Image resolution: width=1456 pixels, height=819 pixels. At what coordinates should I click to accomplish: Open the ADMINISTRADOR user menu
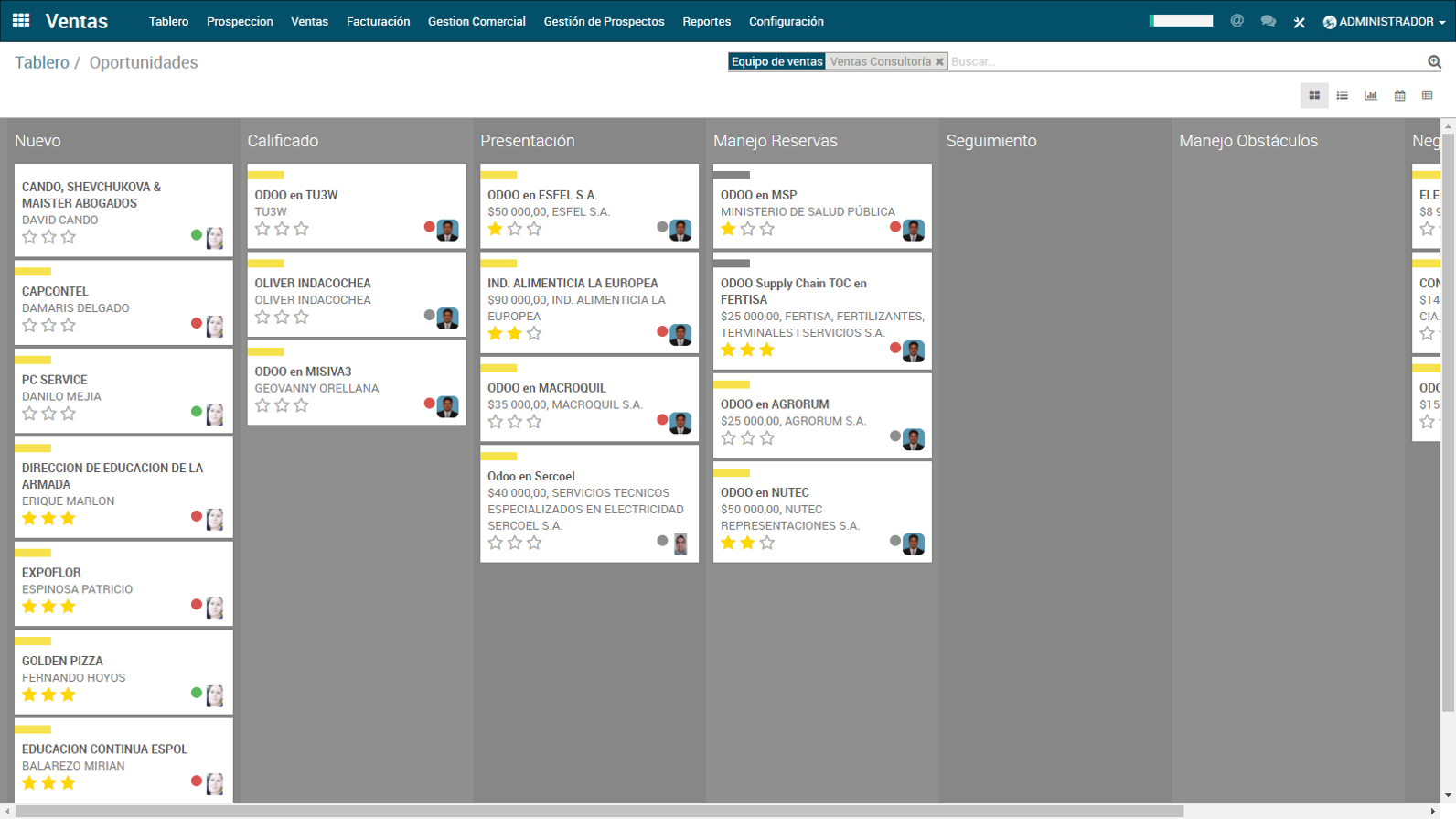[1384, 21]
